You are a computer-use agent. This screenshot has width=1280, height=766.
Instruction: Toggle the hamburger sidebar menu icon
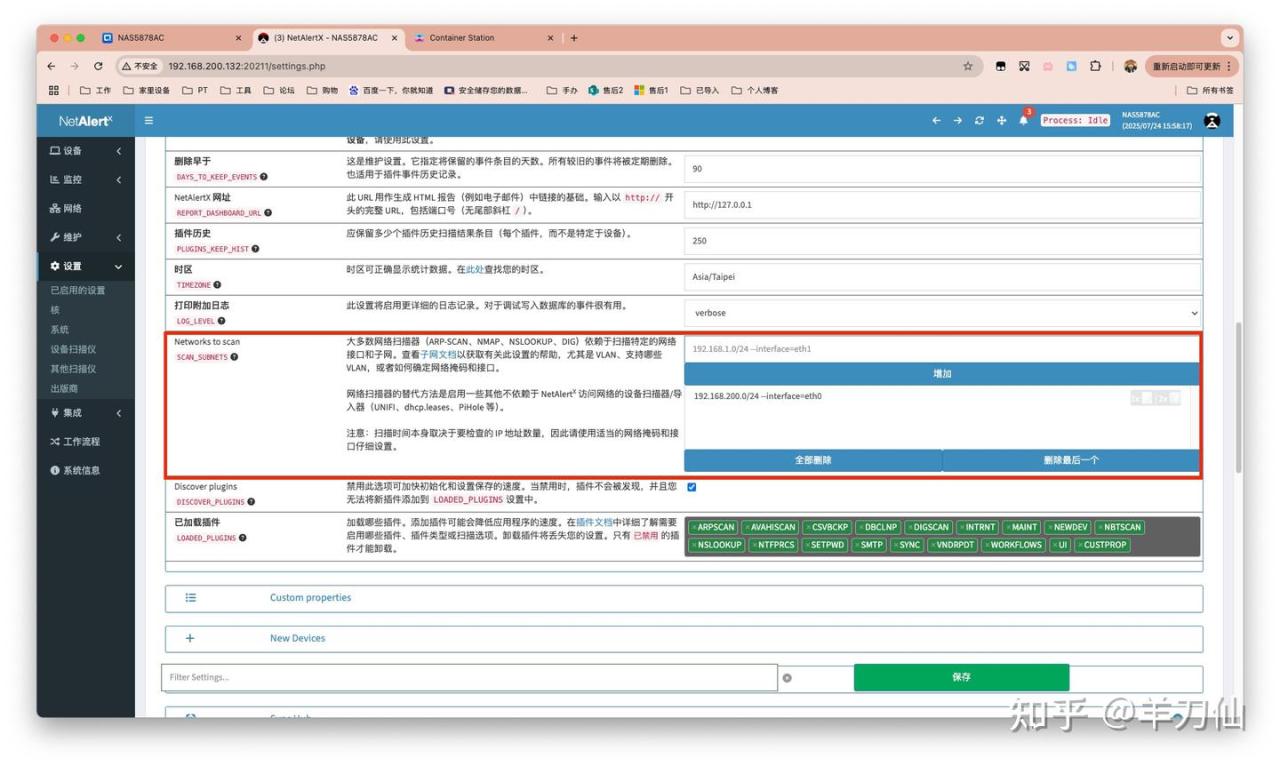(149, 121)
